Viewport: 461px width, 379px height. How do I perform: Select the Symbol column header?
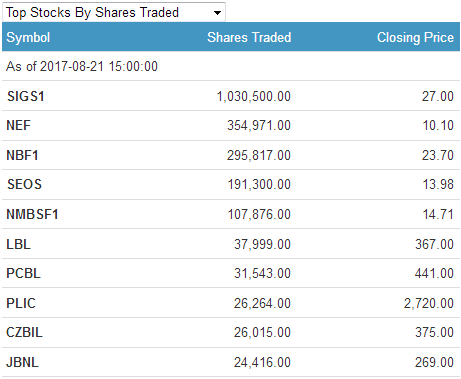28,37
